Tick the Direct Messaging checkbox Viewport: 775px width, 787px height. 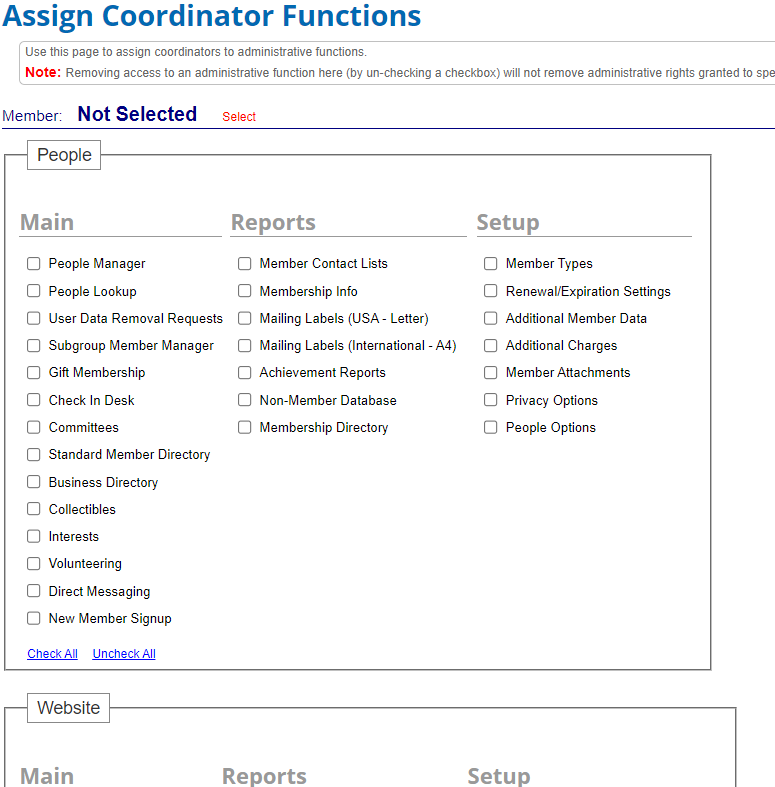[34, 591]
